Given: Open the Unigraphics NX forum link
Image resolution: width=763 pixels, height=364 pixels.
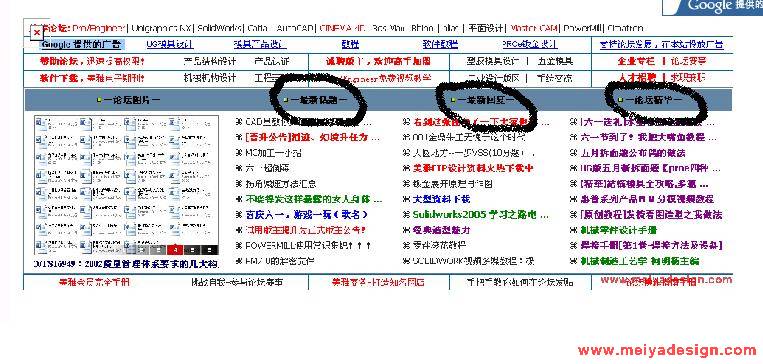Looking at the screenshot, I should [x=161, y=28].
